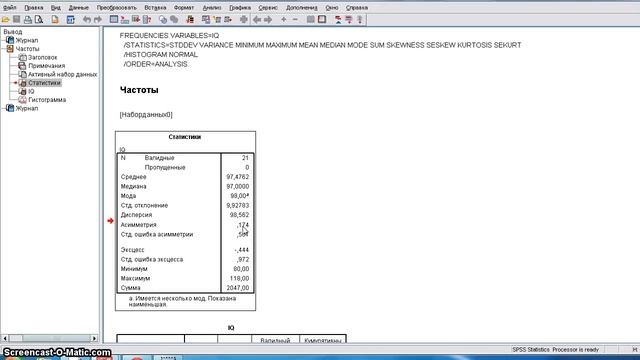Click outline scrollbar left arrow
This screenshot has width=640, height=360.
[x=5, y=338]
